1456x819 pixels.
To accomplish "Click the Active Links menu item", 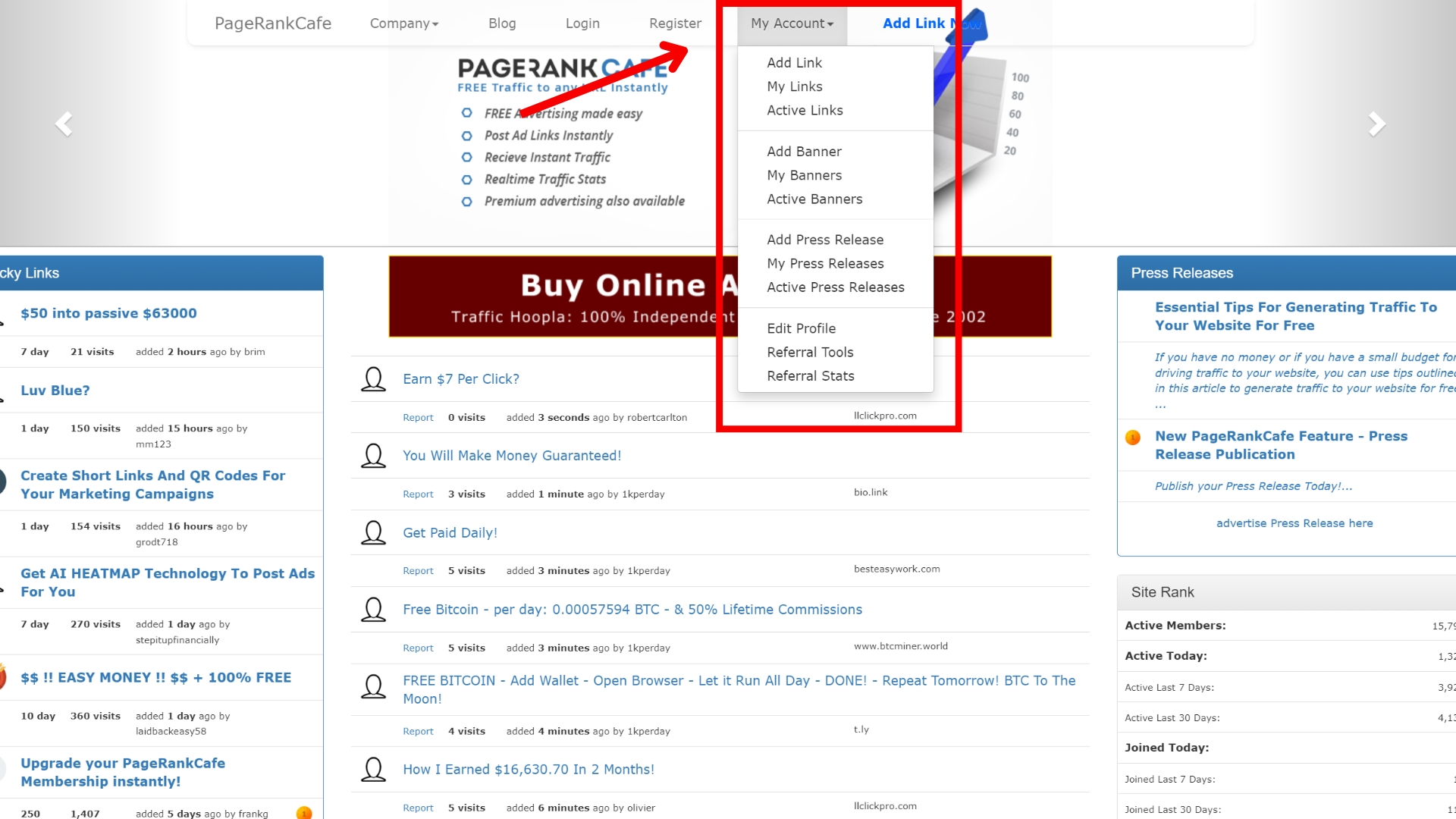I will coord(804,110).
